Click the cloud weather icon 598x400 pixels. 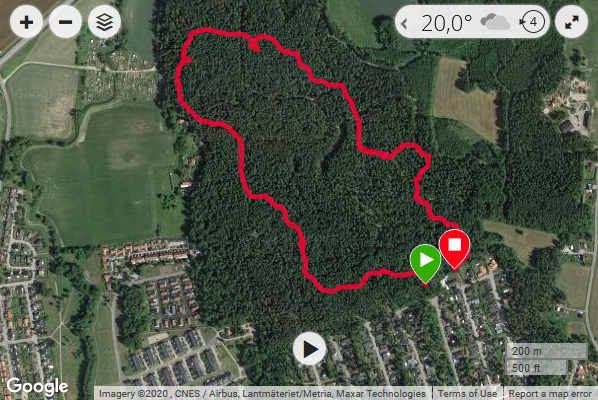[495, 22]
